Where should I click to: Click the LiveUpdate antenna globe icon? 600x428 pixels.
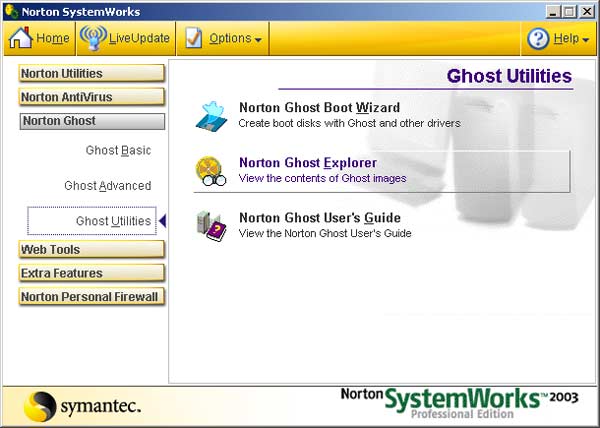pos(93,37)
